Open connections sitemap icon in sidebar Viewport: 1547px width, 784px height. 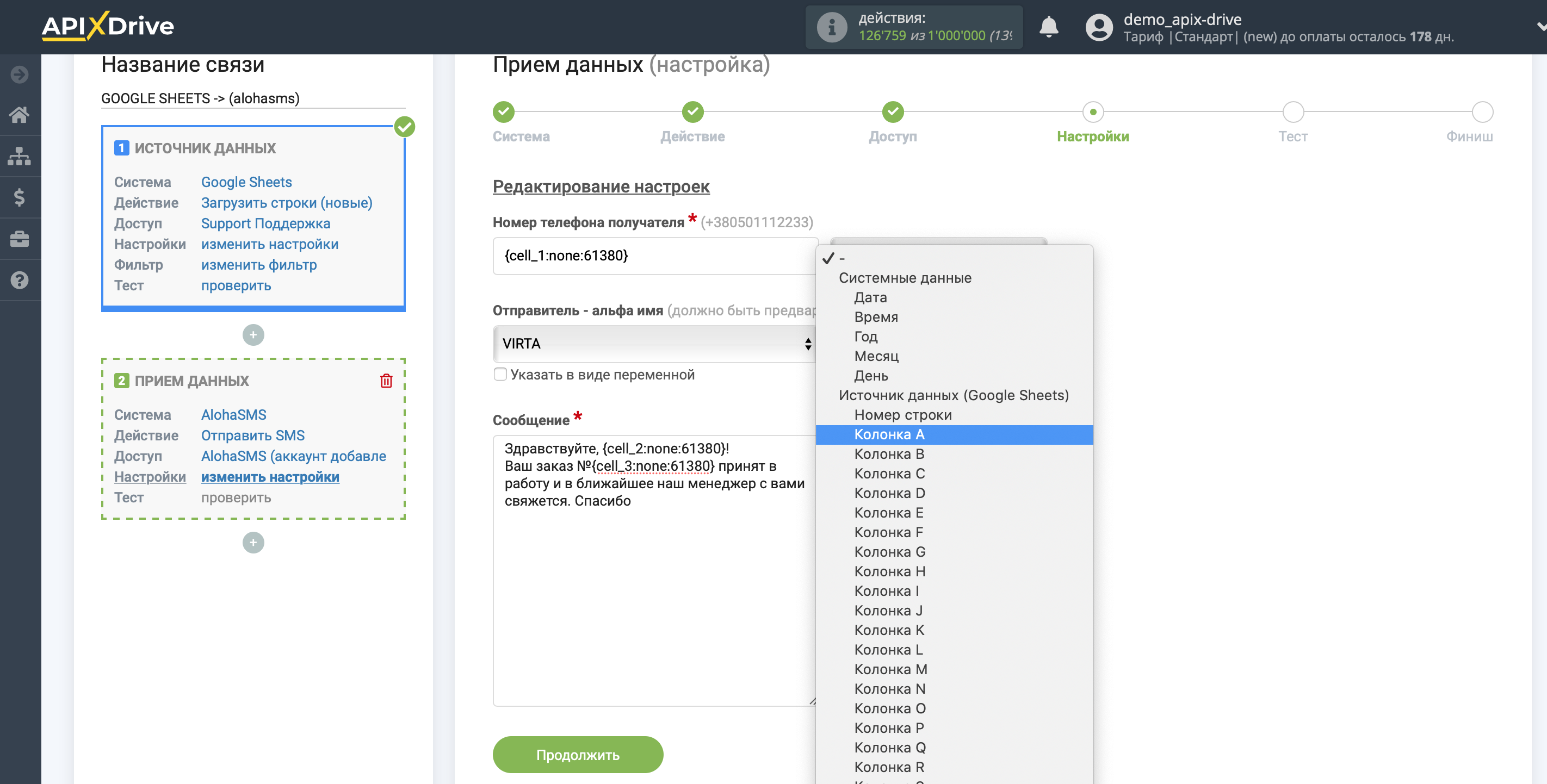click(20, 156)
